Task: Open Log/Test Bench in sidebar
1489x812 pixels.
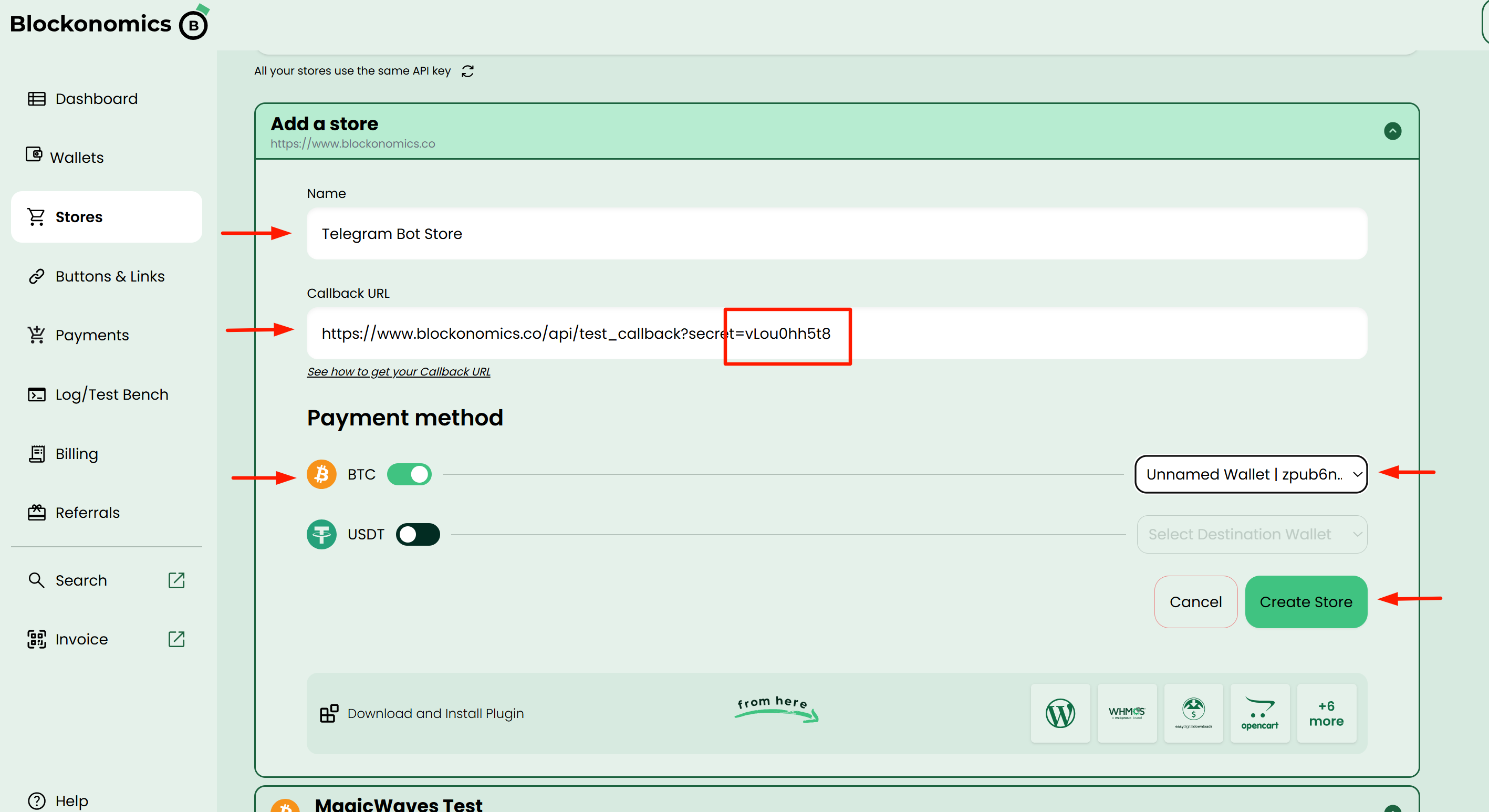Action: point(111,395)
